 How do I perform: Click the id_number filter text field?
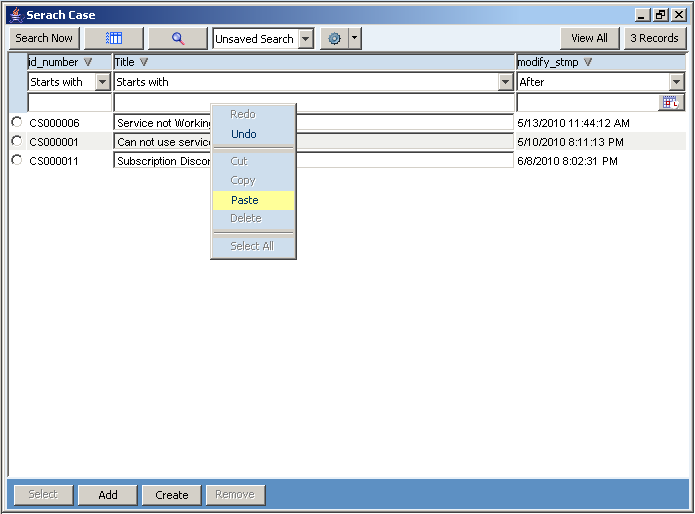pyautogui.click(x=69, y=102)
